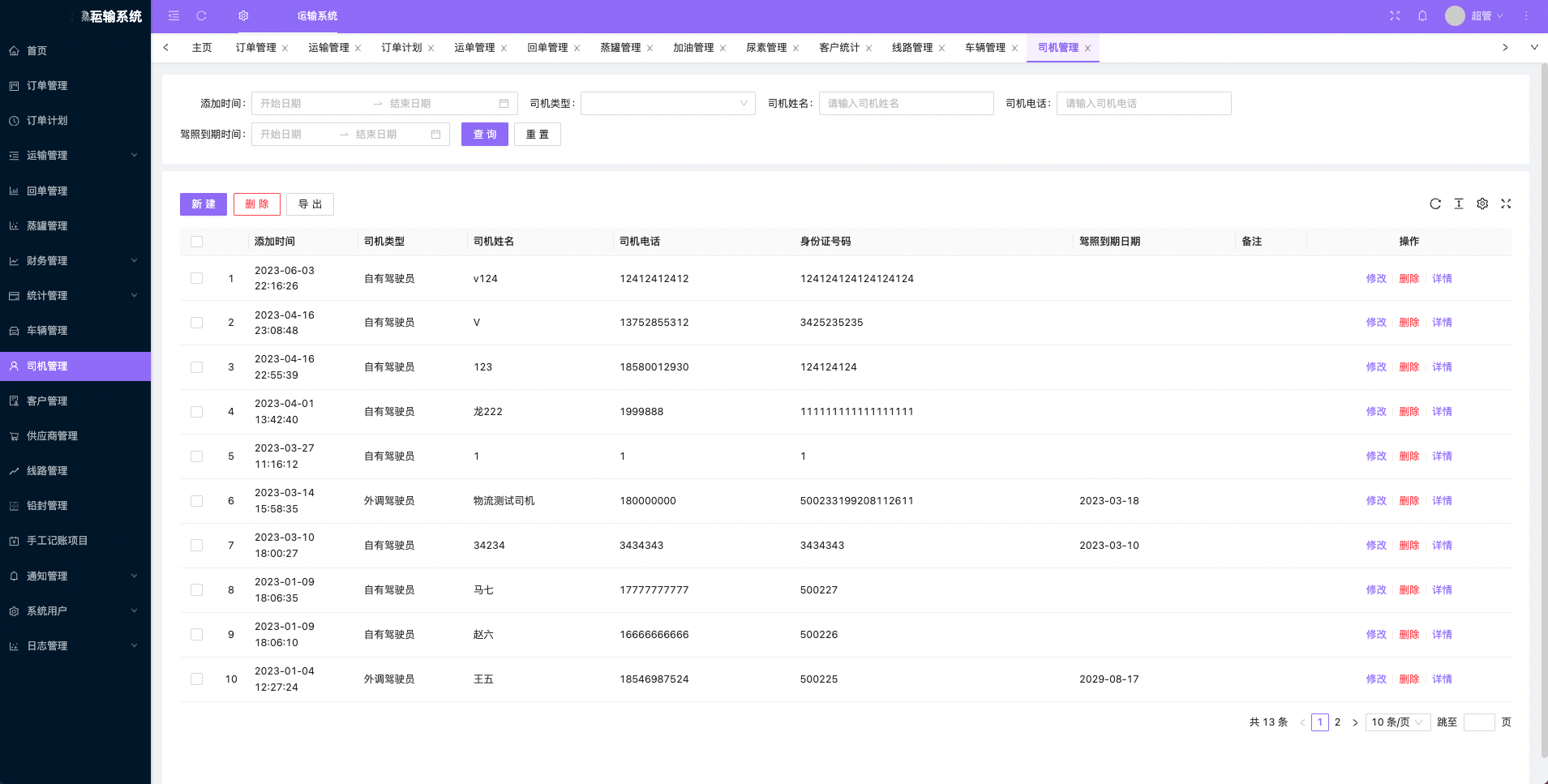Viewport: 1548px width, 784px height.
Task: Collapse sidebar using the menu fold icon
Action: click(x=174, y=15)
